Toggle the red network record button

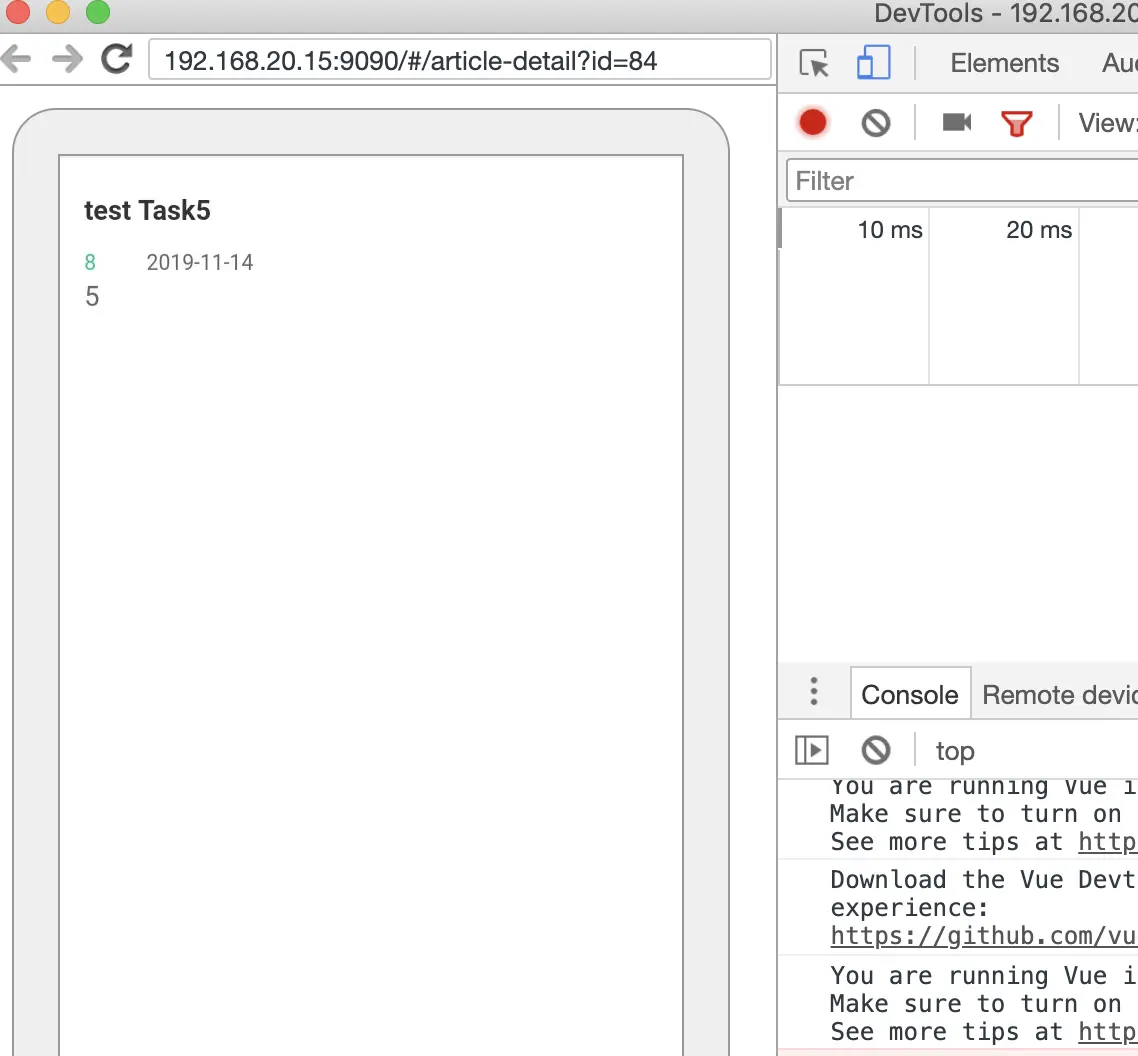pyautogui.click(x=813, y=123)
